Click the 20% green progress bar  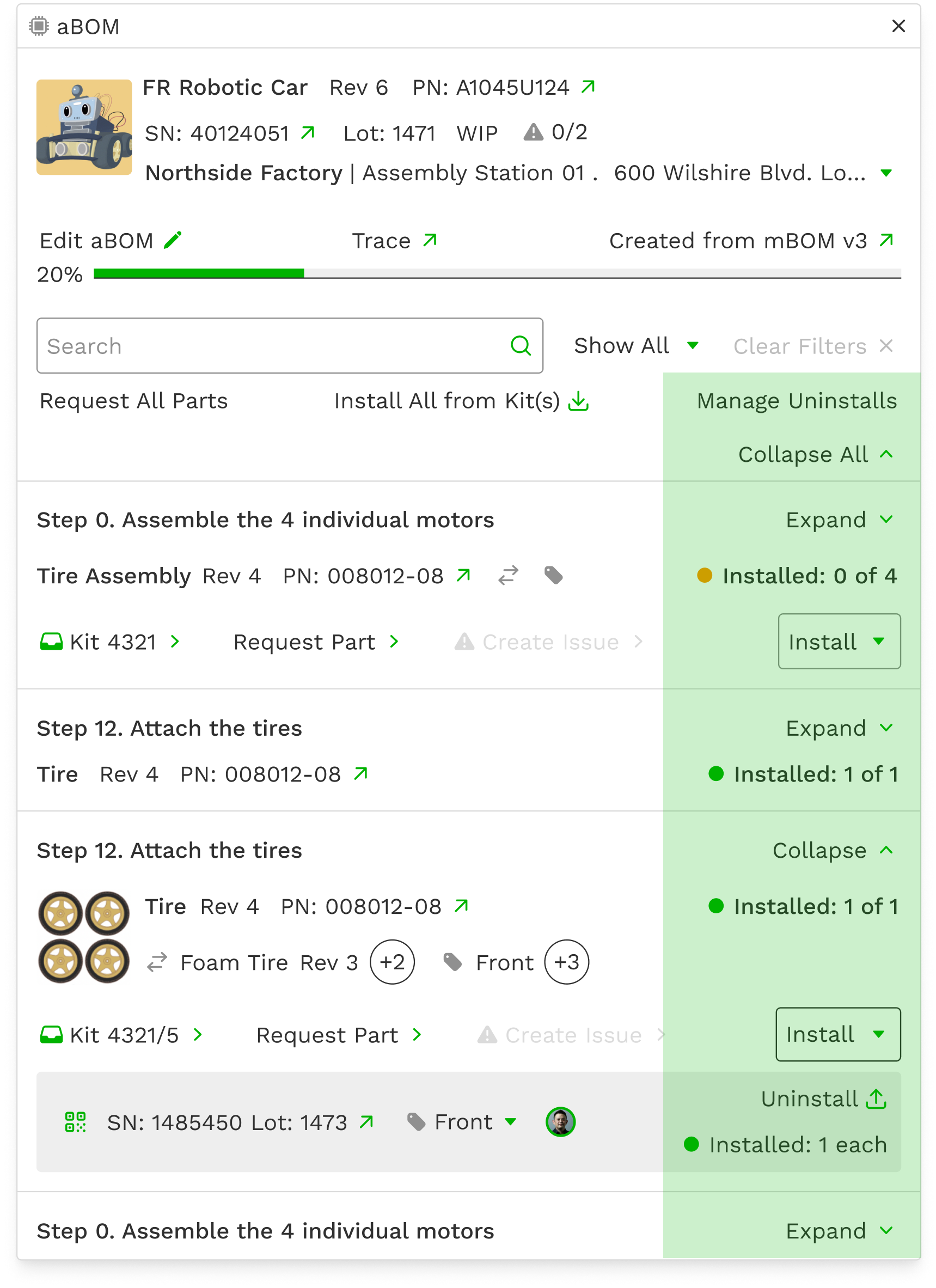199,274
